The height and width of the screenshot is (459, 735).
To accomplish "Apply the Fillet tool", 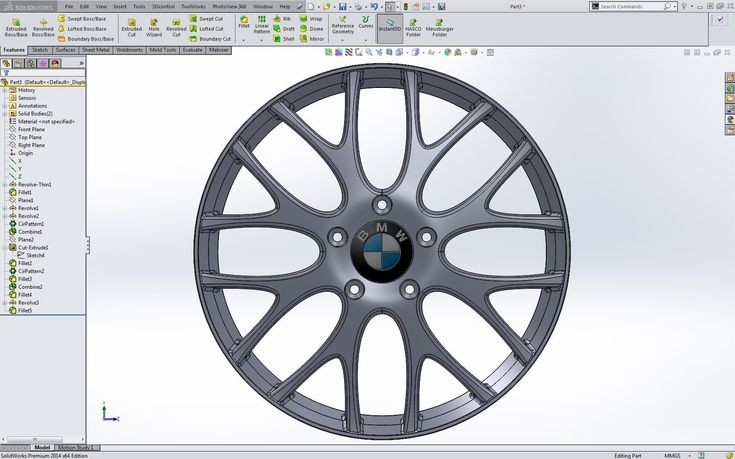I will [x=244, y=22].
